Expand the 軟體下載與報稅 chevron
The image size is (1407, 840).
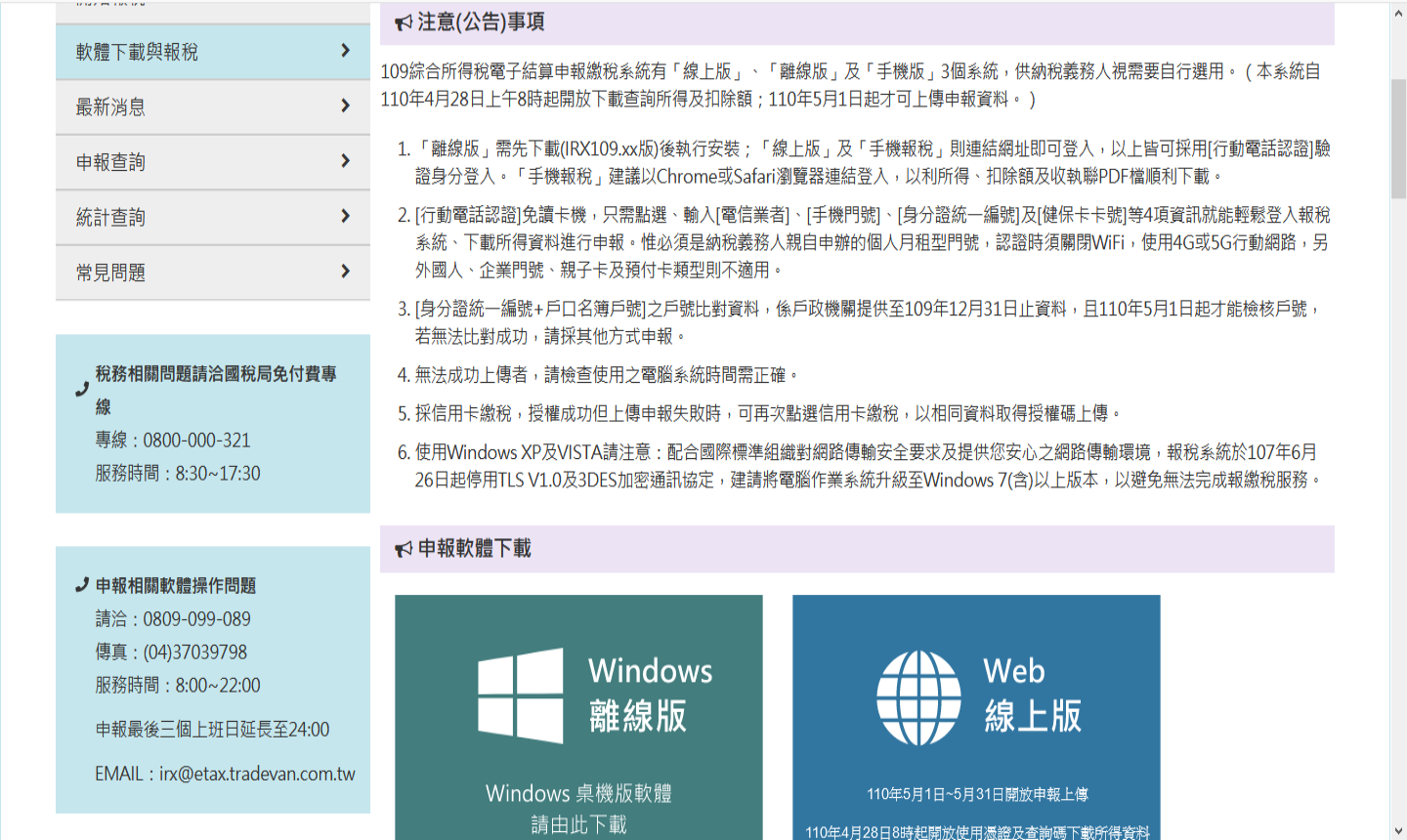pos(345,50)
